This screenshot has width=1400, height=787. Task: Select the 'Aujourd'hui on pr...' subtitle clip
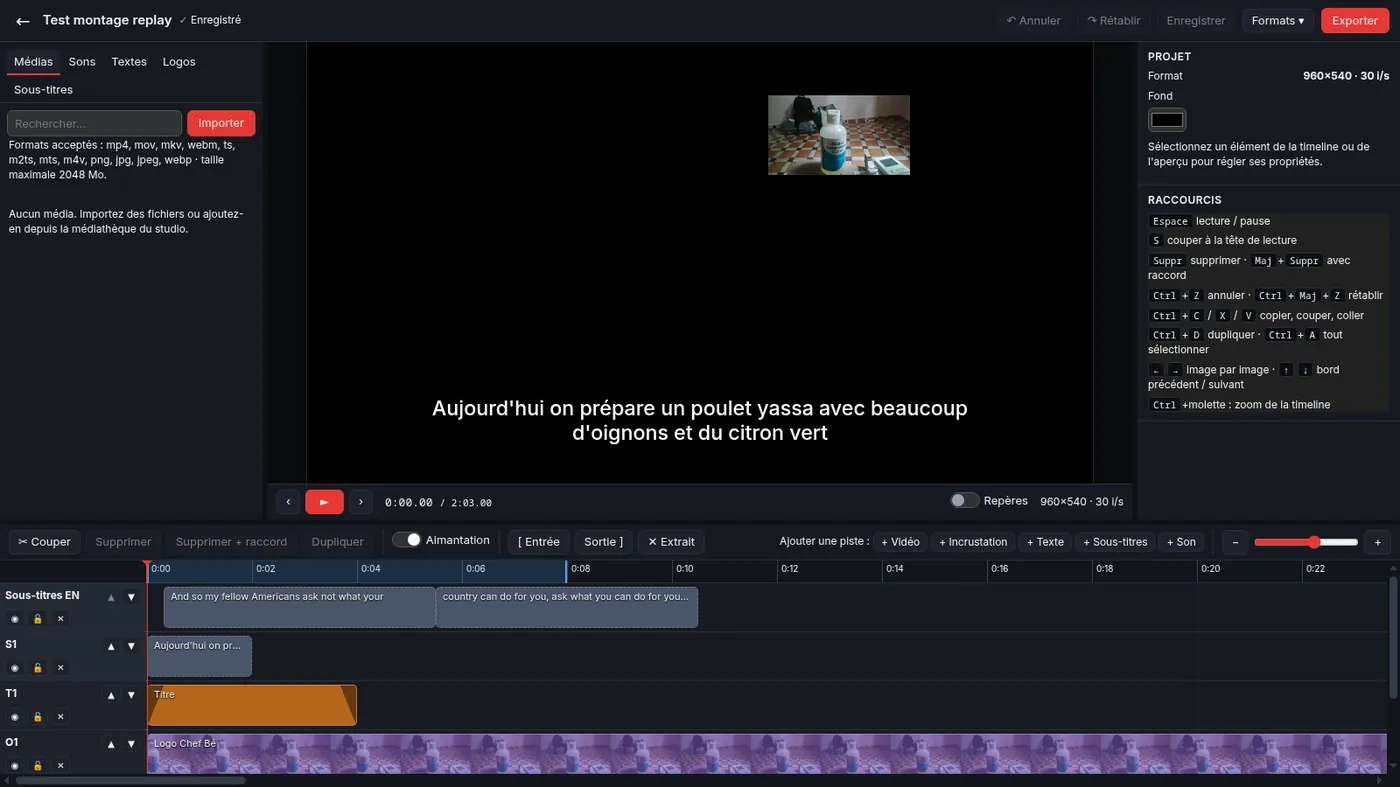click(x=200, y=656)
